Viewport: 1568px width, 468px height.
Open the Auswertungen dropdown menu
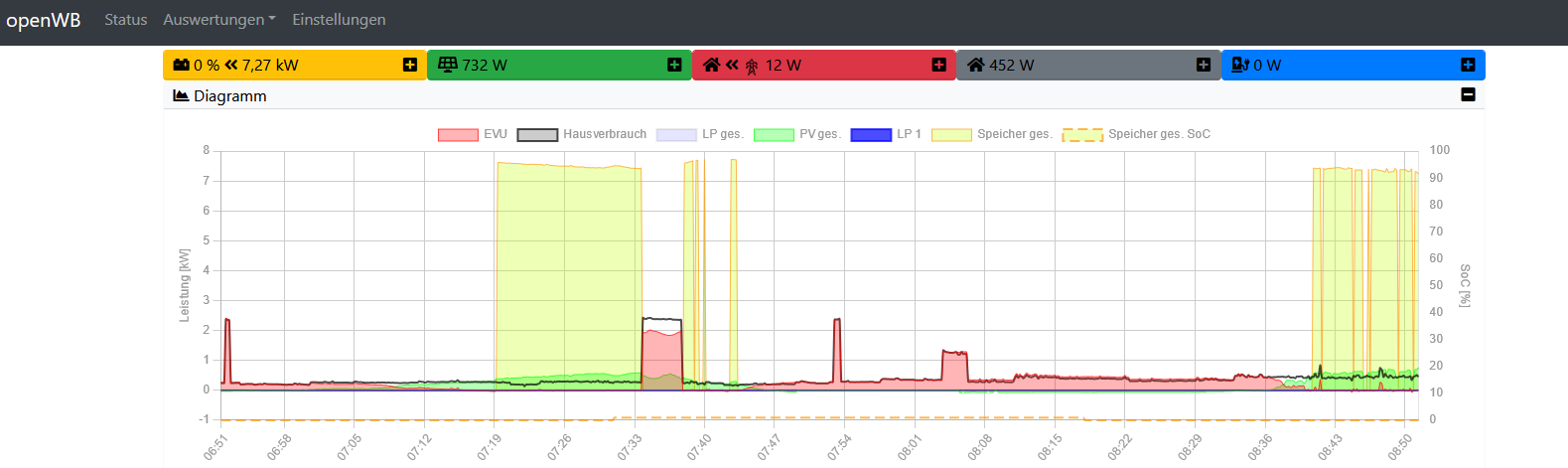pos(219,20)
